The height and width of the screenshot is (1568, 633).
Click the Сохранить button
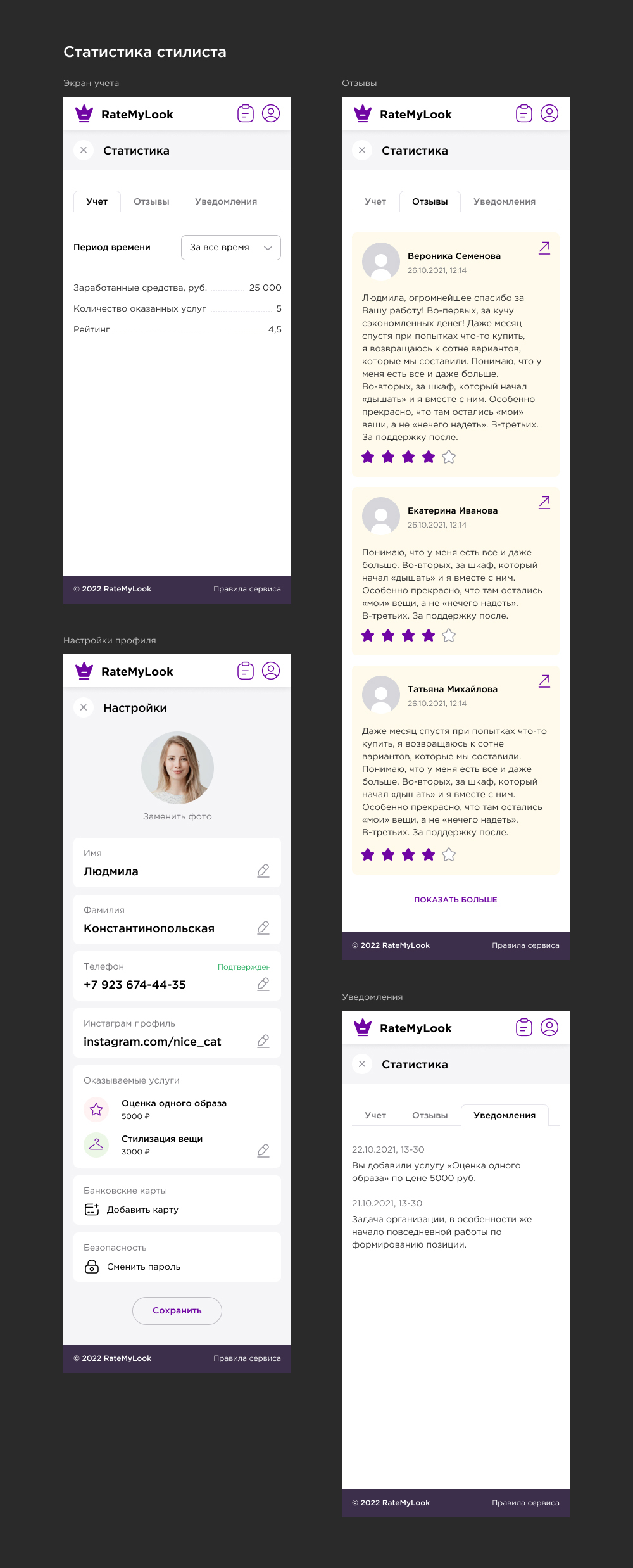pos(177,1310)
